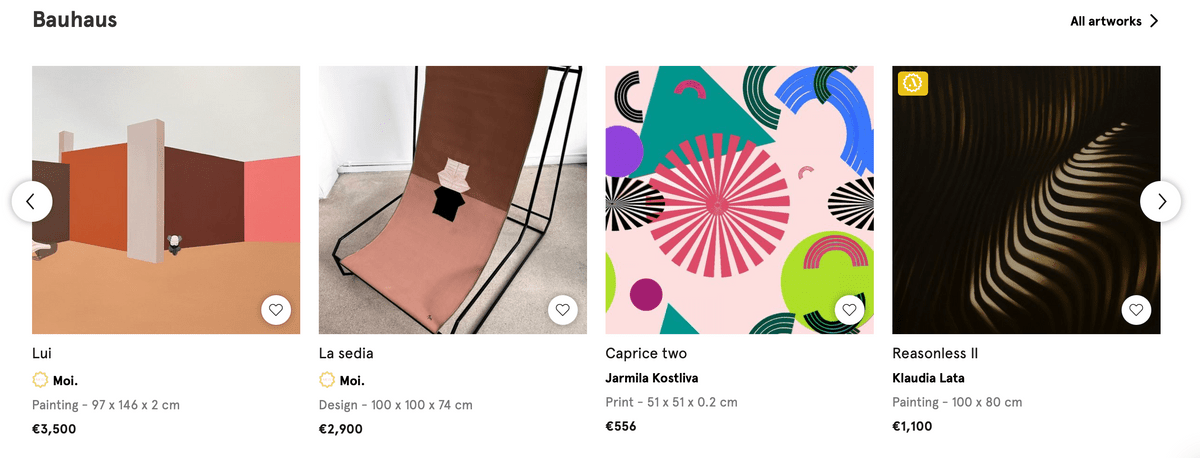Open the La sedia chair image
The height and width of the screenshot is (458, 1200).
tap(453, 200)
